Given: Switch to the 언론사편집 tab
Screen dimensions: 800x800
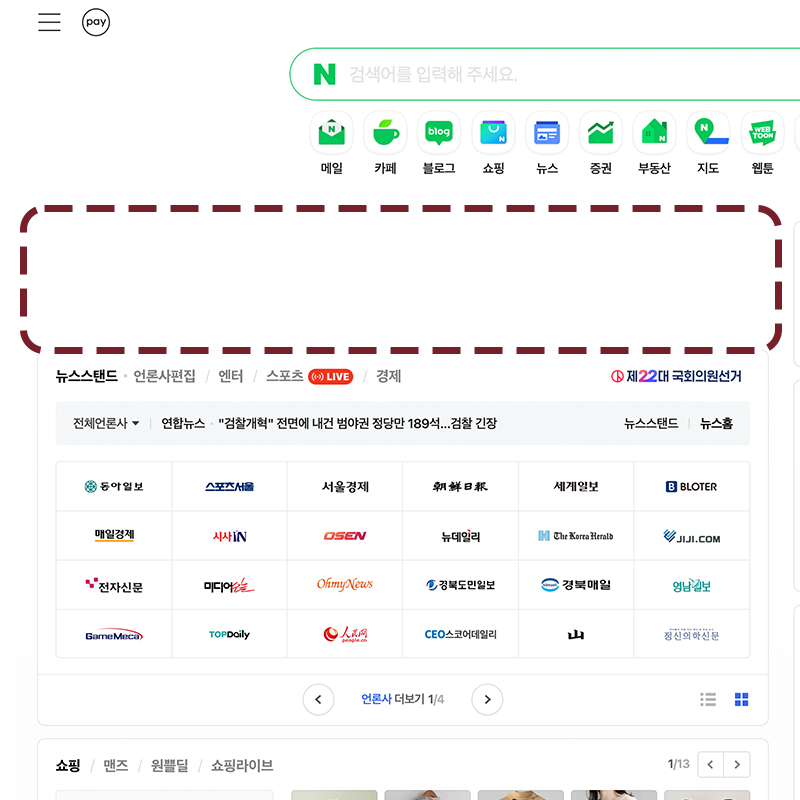Looking at the screenshot, I should [x=164, y=377].
